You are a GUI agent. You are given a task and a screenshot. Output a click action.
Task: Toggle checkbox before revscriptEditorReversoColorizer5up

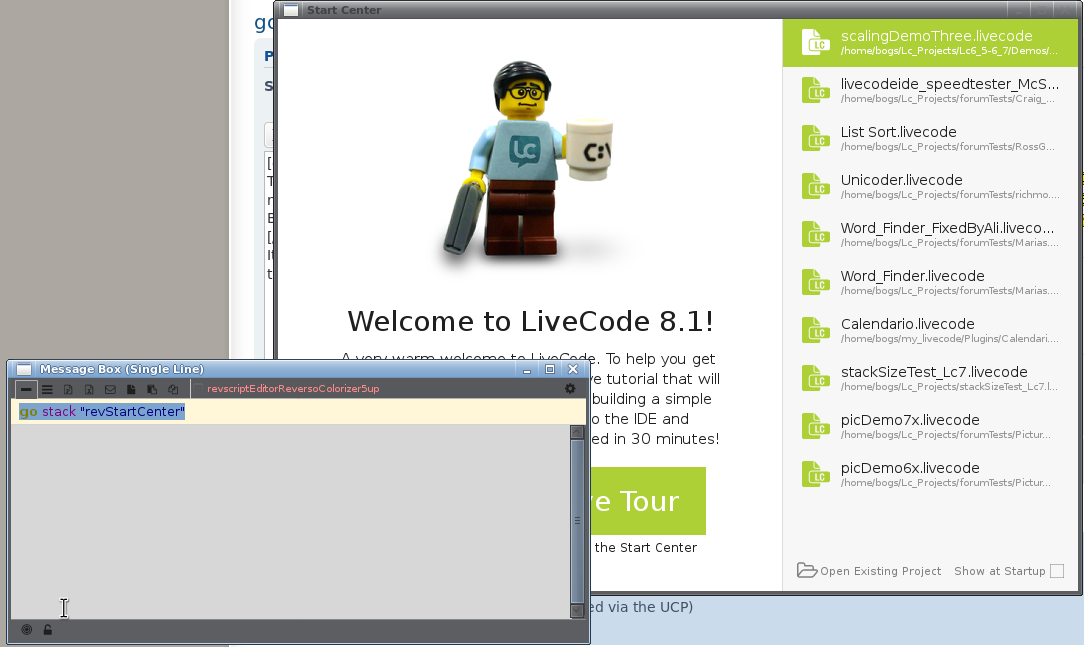pyautogui.click(x=198, y=388)
